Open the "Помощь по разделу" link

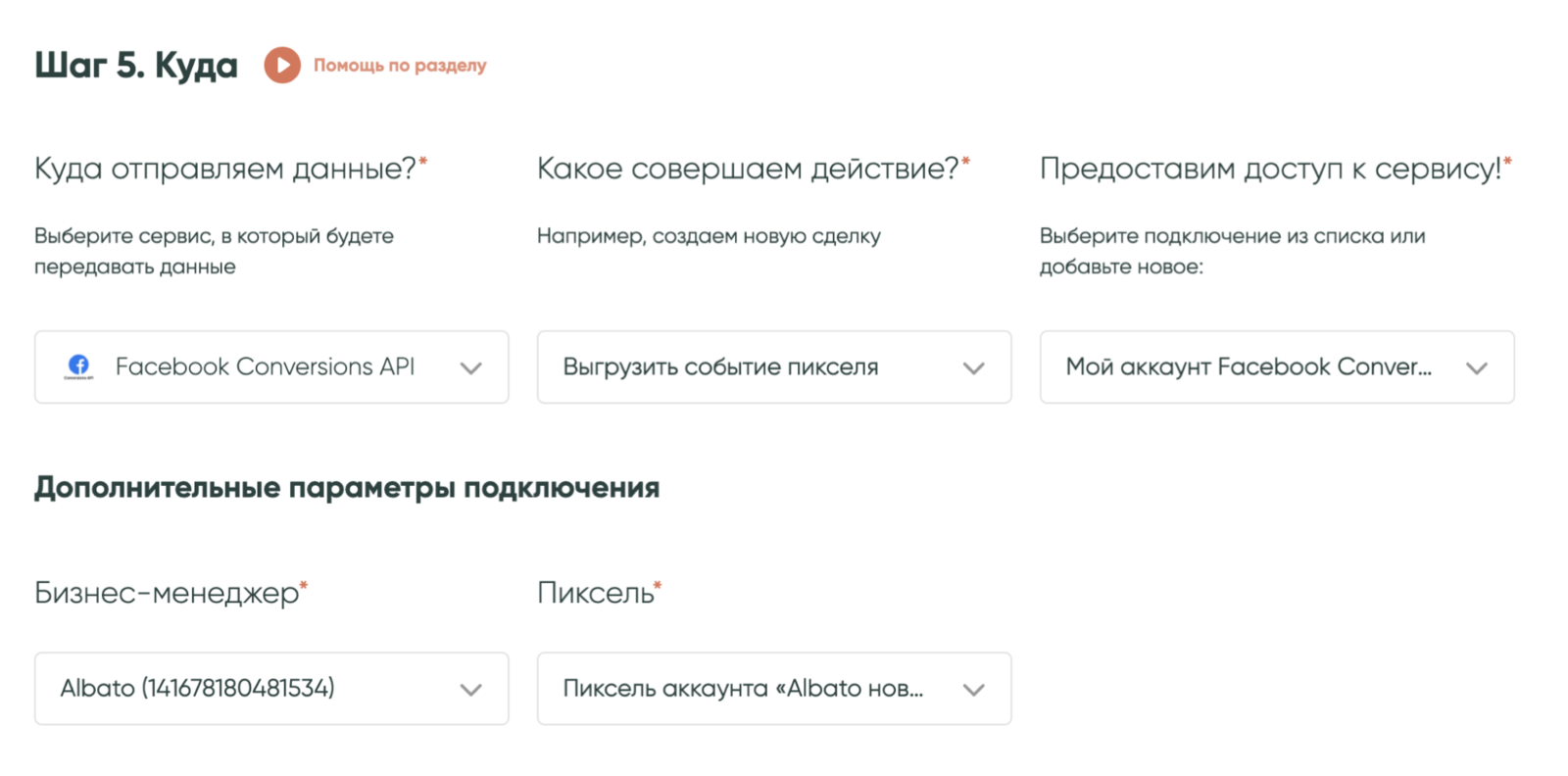(399, 66)
